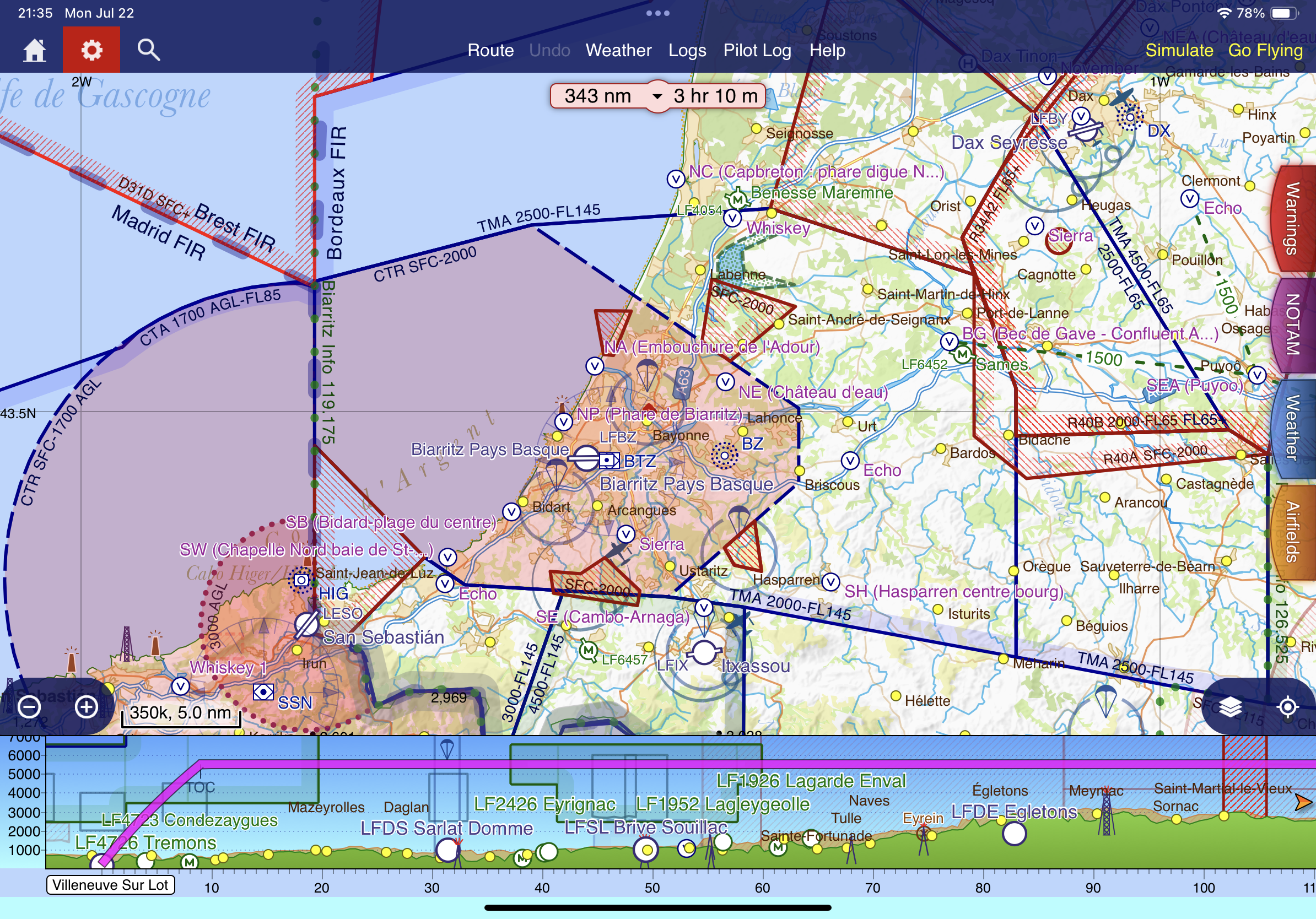
Task: Tap the Itxassou LFIX airfield symbol
Action: click(x=704, y=652)
